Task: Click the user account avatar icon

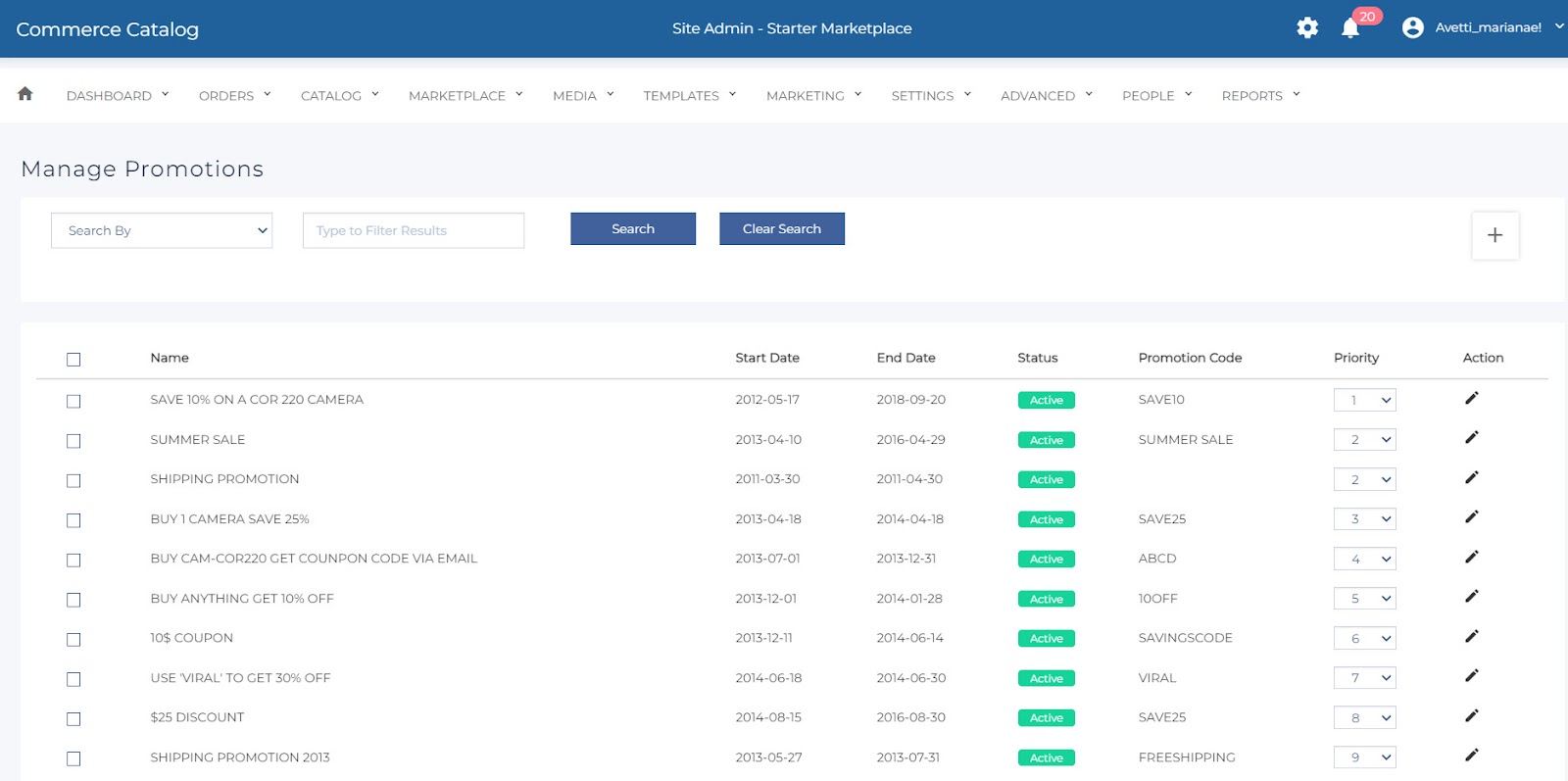Action: [x=1412, y=28]
